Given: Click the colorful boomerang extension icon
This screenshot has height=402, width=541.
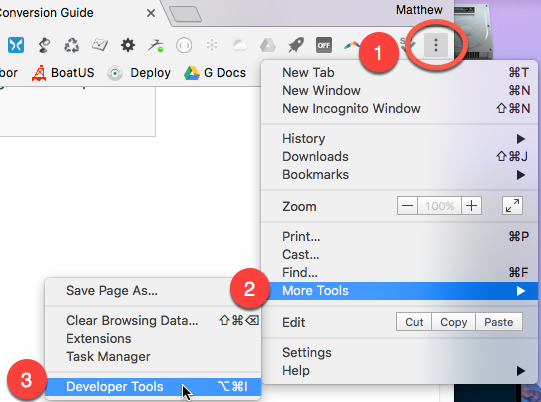Looking at the screenshot, I should pos(352,45).
